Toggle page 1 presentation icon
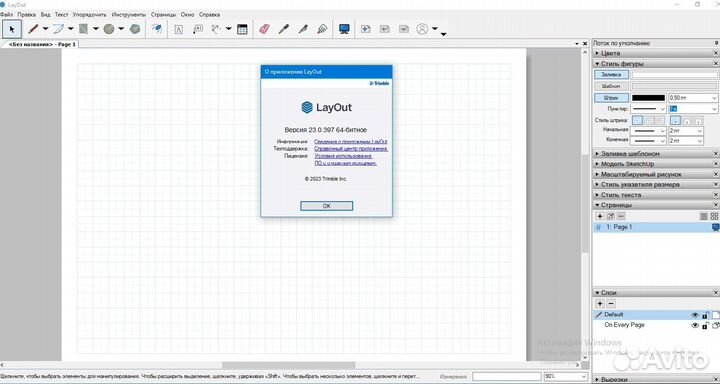 tap(715, 227)
